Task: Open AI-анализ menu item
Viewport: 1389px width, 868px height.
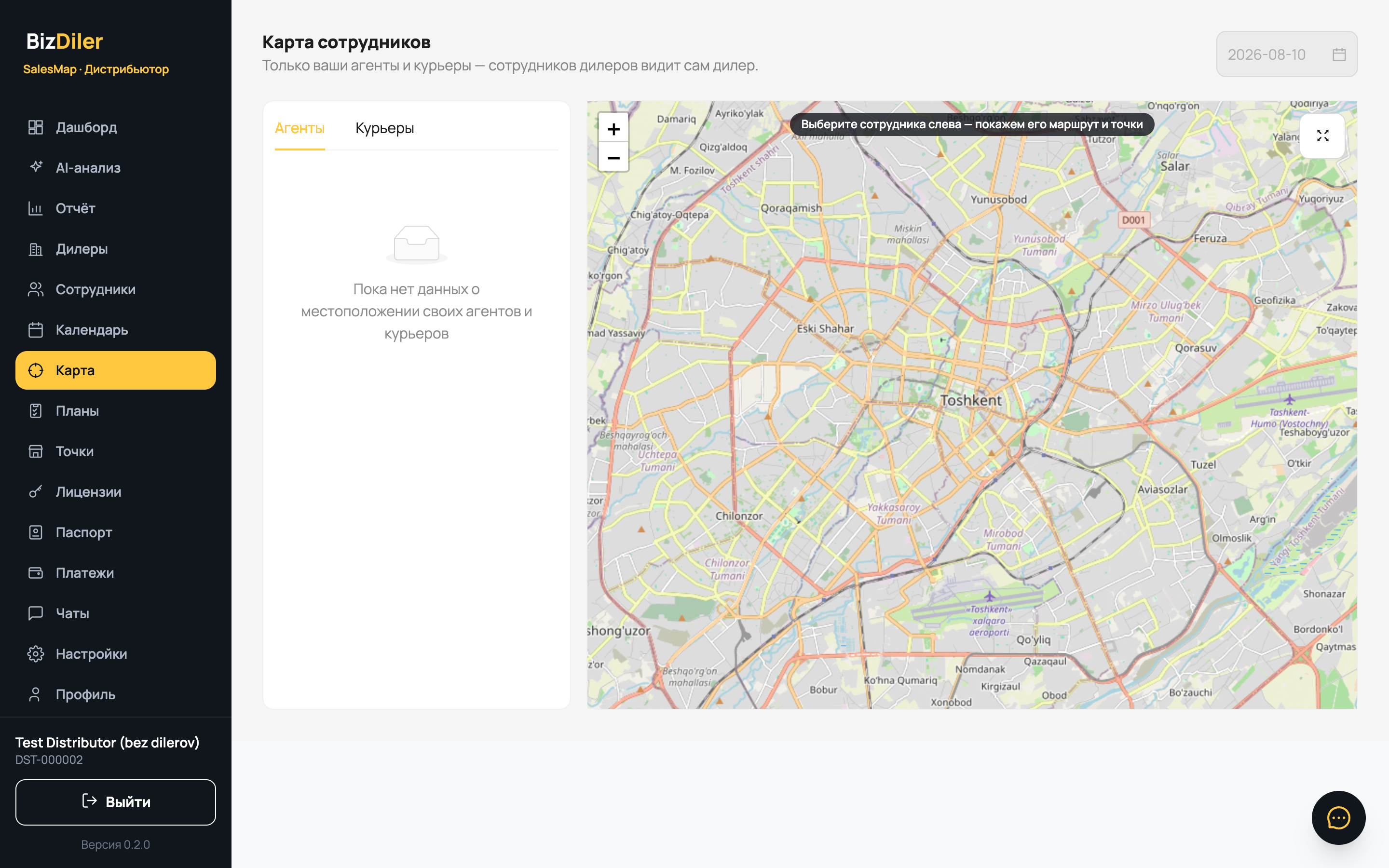Action: (116, 168)
